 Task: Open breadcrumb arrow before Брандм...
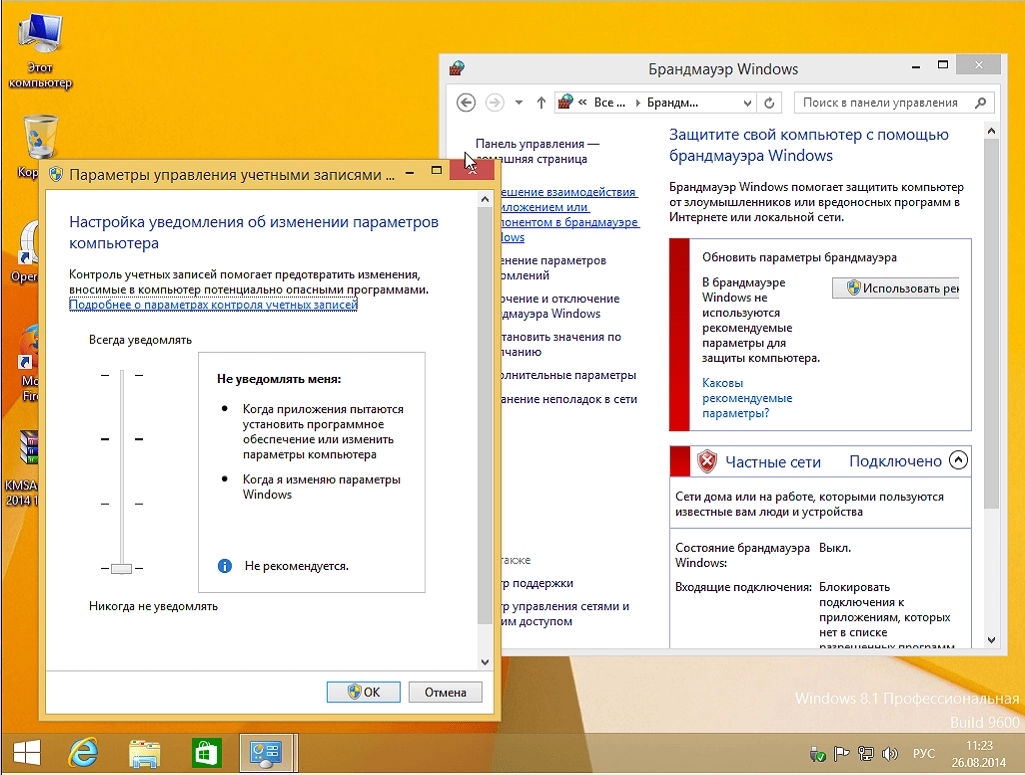637,103
